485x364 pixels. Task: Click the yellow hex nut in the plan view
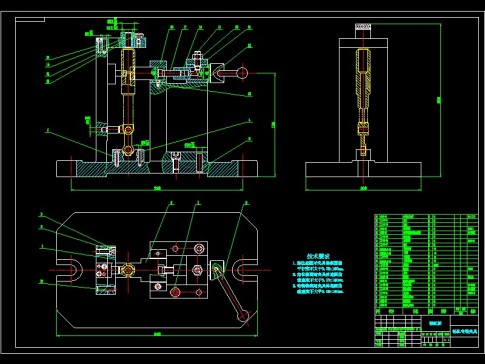(128, 269)
